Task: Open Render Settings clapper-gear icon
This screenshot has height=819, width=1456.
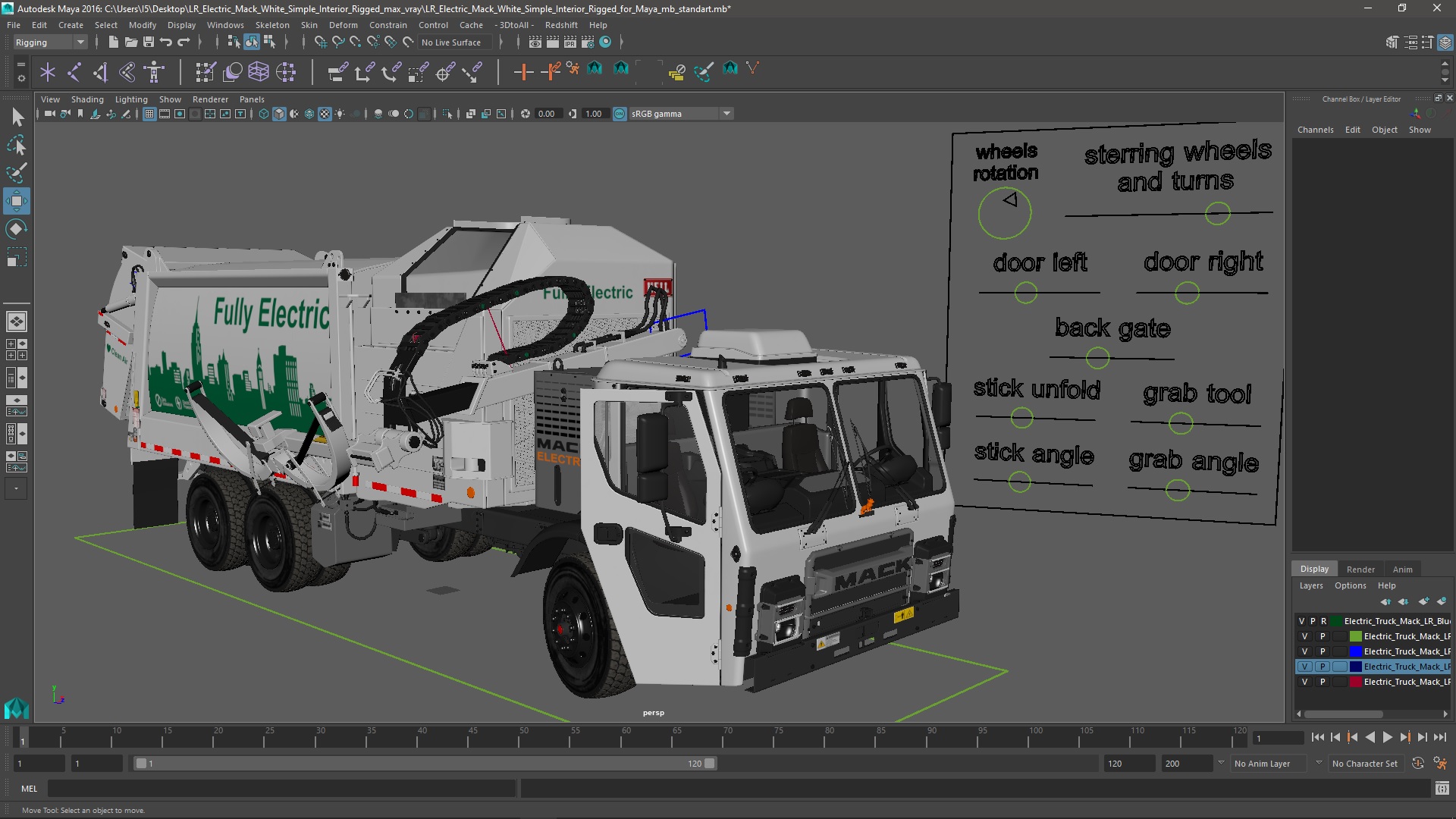Action: [x=588, y=42]
